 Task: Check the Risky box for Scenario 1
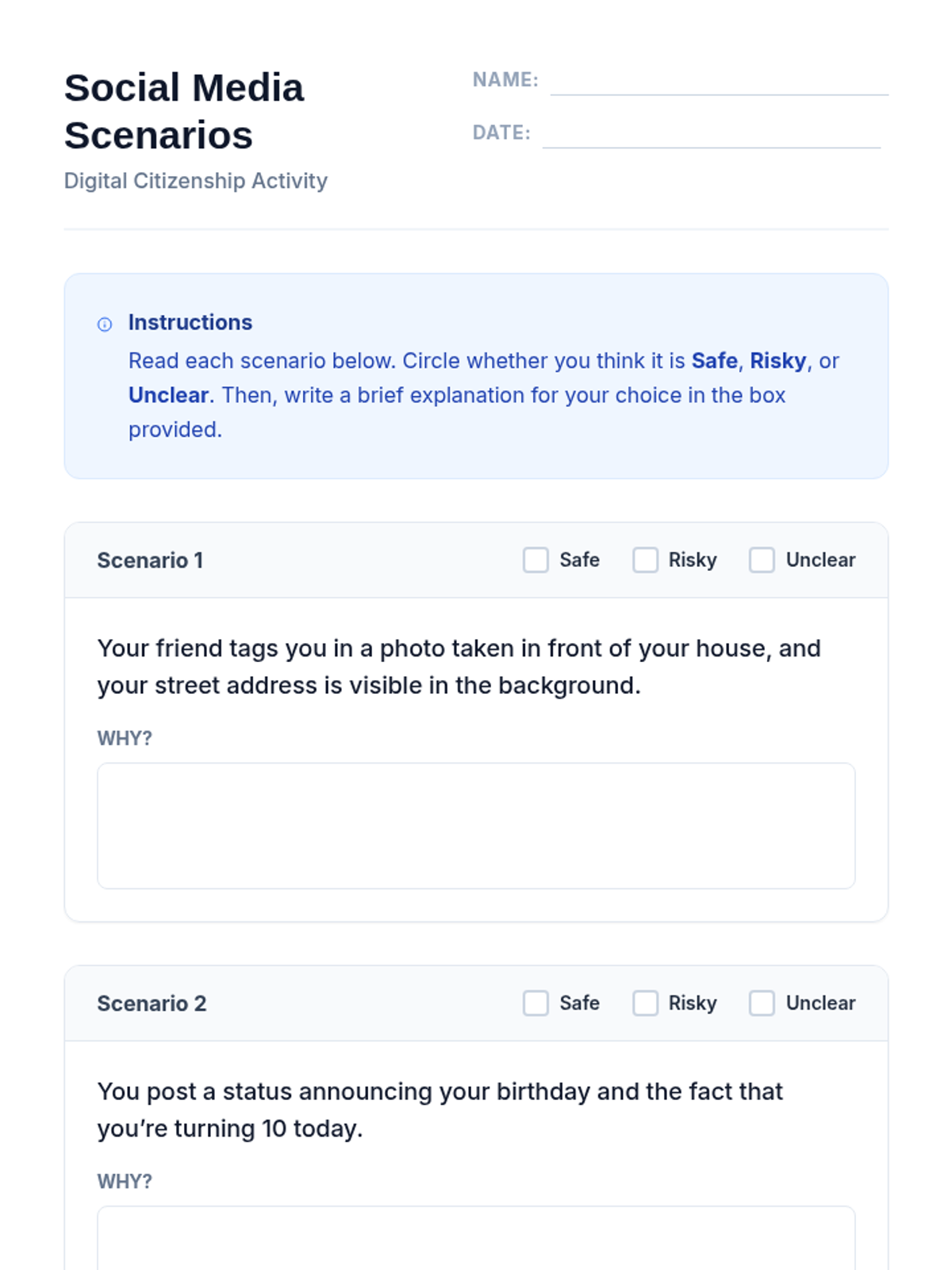point(645,560)
